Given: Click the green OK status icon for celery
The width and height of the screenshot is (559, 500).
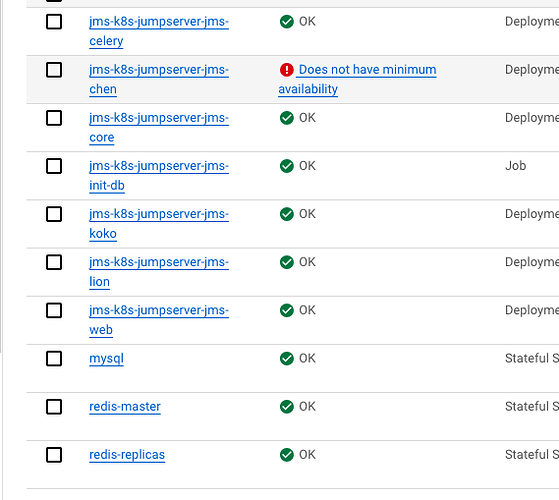Looking at the screenshot, I should point(287,22).
